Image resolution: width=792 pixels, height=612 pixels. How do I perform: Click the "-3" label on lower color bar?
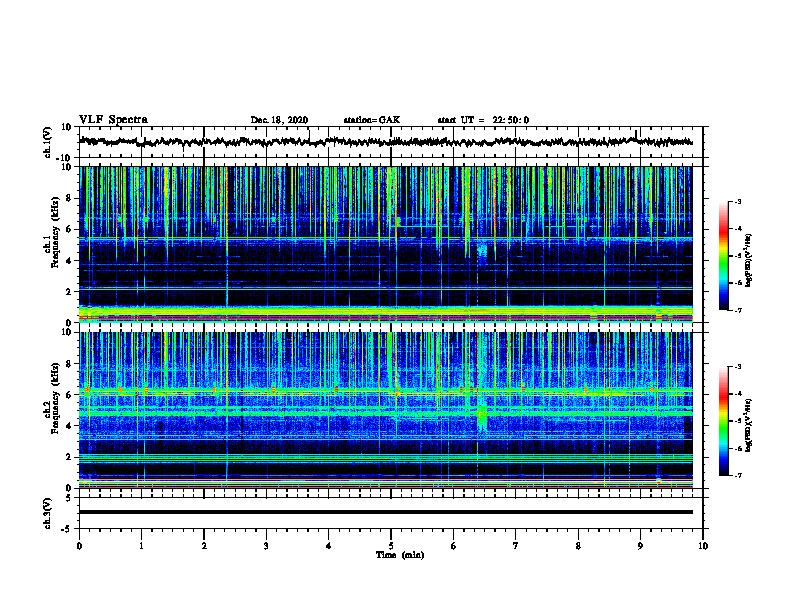pos(738,367)
